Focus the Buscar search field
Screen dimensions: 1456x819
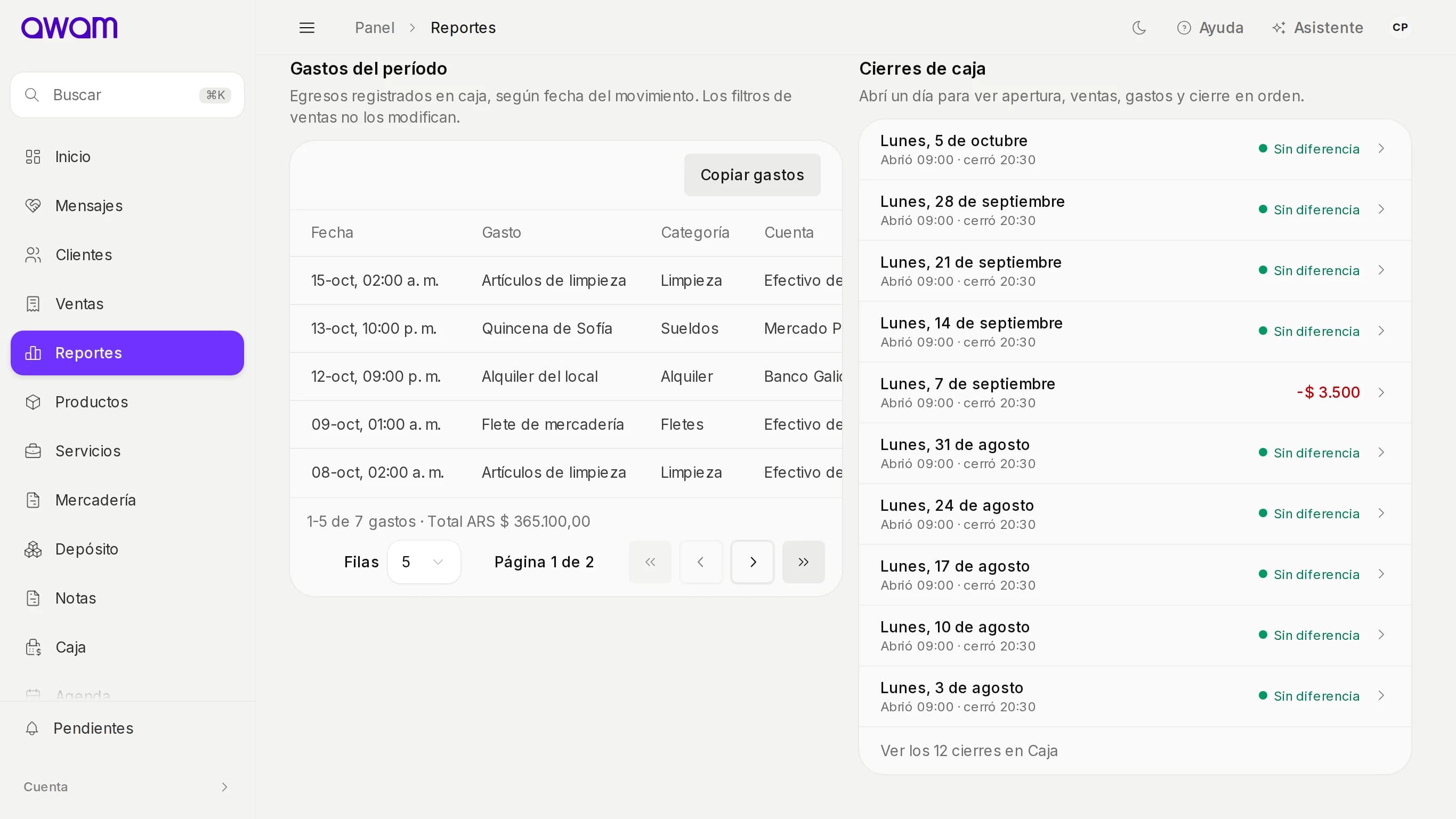point(127,95)
